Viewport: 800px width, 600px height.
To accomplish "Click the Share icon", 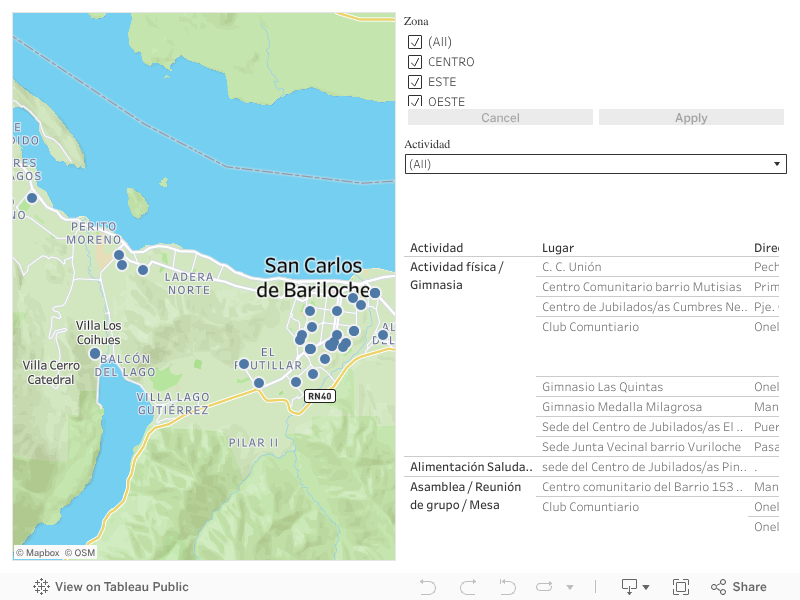I will click(738, 587).
